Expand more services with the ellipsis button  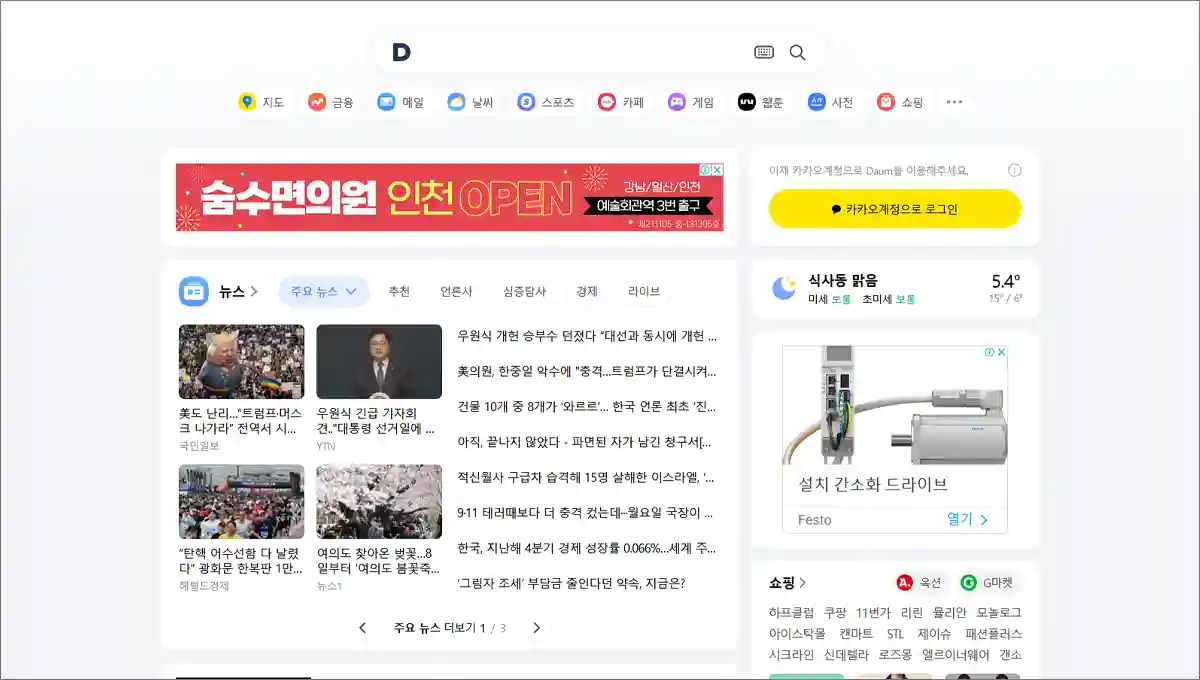click(x=955, y=101)
